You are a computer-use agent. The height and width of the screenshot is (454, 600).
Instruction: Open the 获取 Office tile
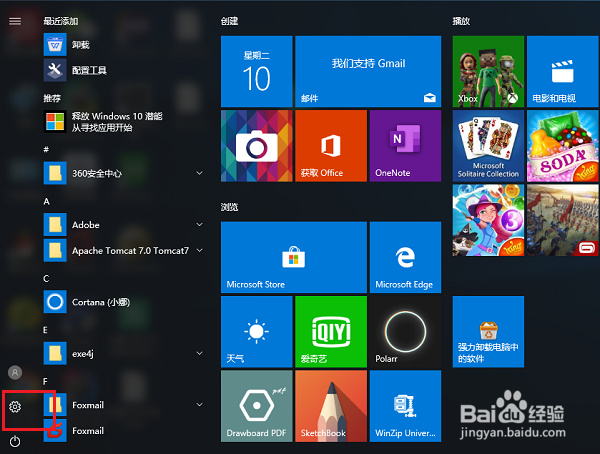point(331,145)
